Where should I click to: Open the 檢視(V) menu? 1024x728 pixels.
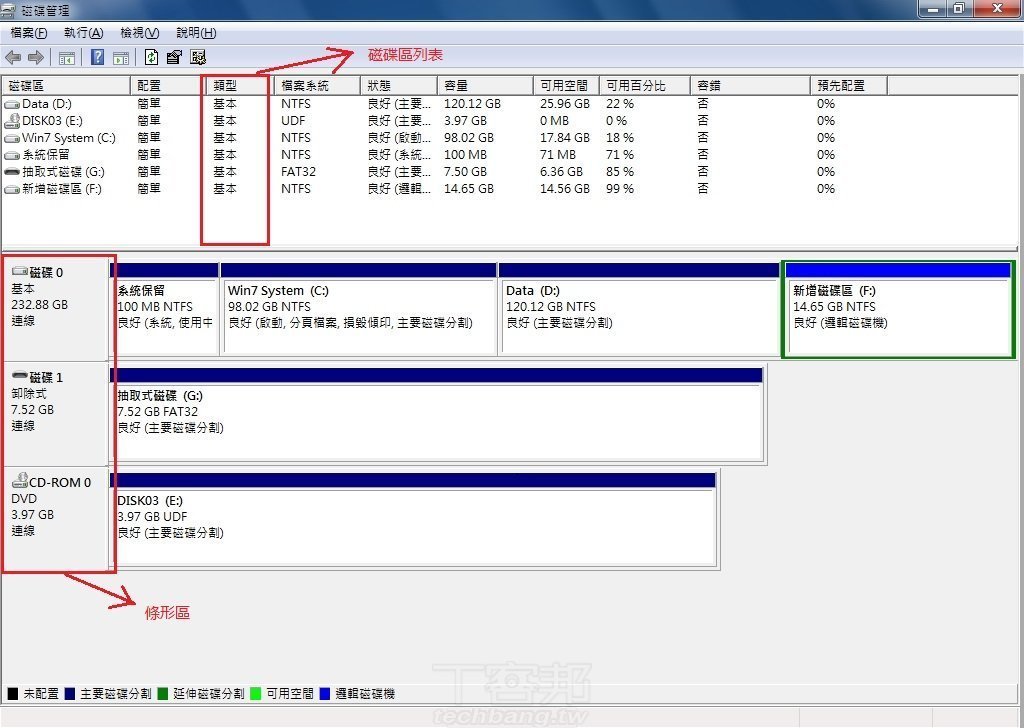coord(140,33)
